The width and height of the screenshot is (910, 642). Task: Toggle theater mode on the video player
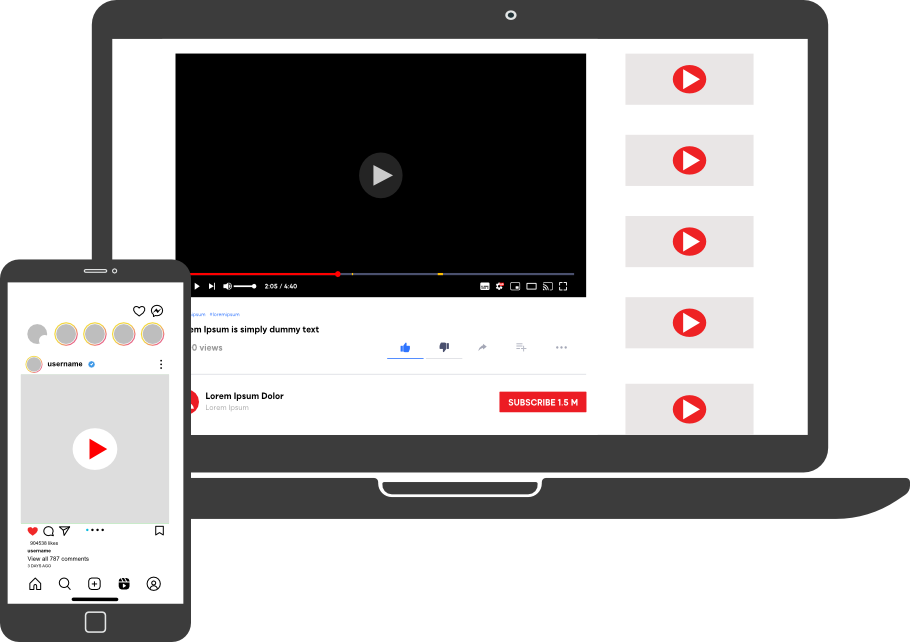(531, 286)
